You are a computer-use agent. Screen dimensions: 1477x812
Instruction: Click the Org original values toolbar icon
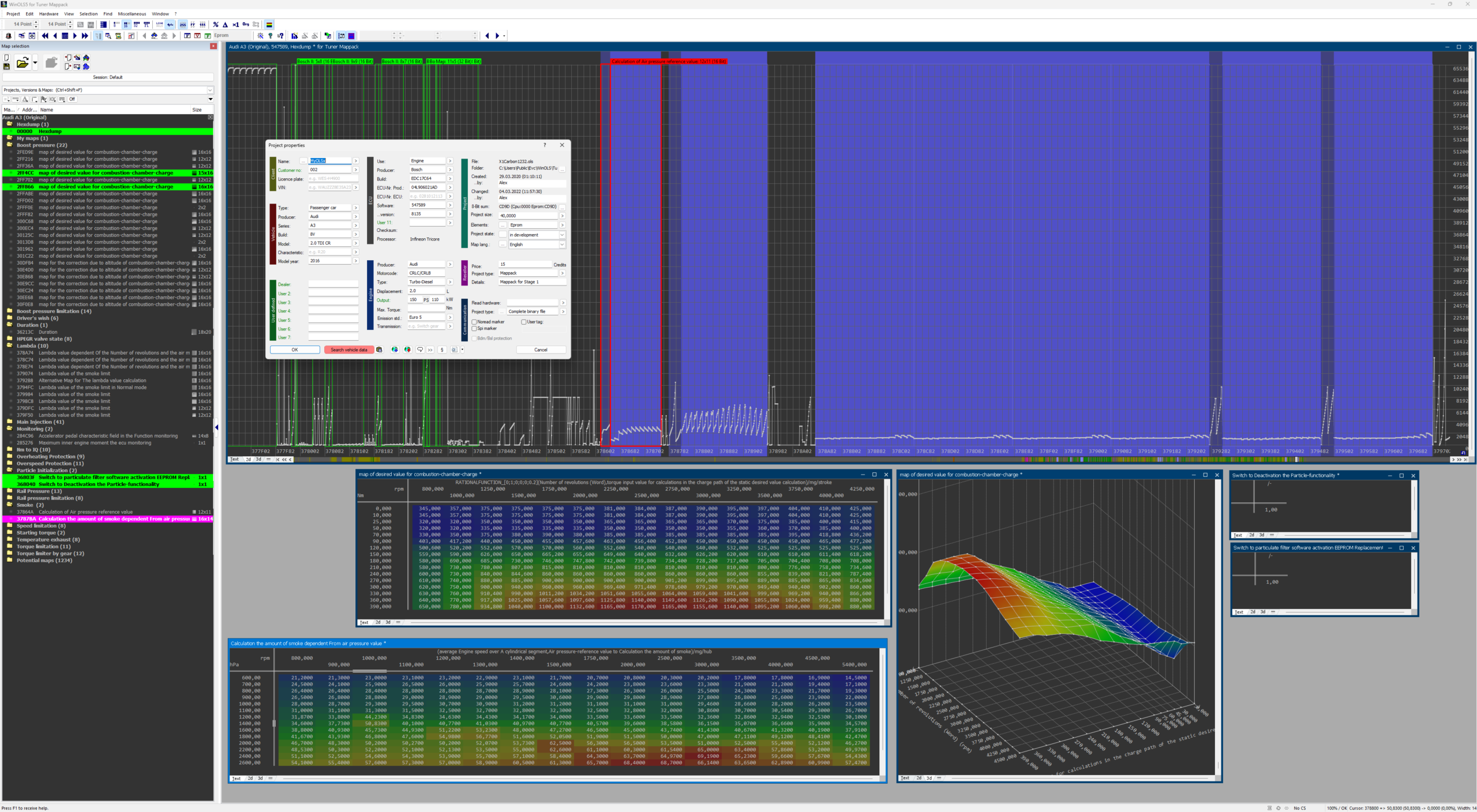246,24
